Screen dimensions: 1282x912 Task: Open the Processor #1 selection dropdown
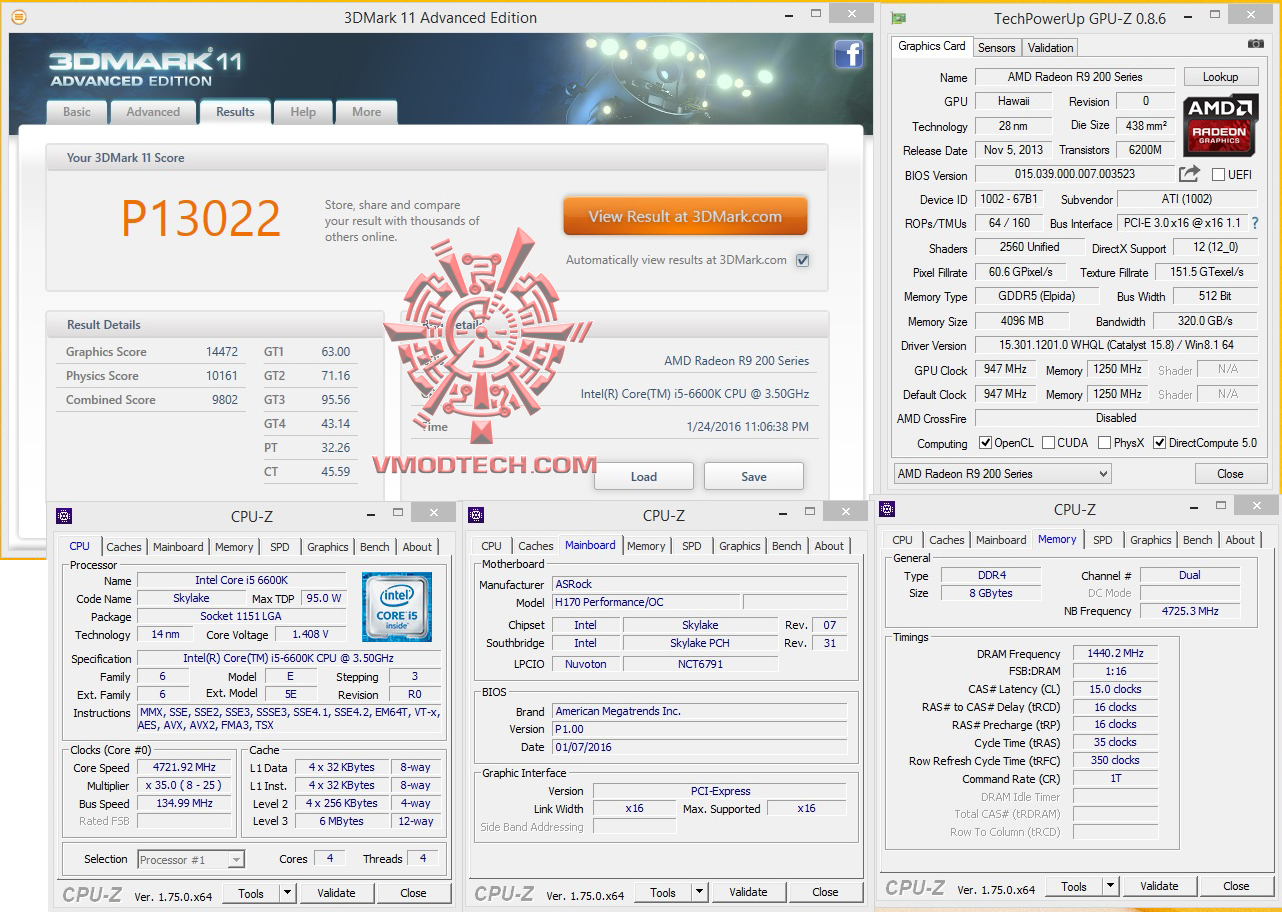pyautogui.click(x=191, y=859)
